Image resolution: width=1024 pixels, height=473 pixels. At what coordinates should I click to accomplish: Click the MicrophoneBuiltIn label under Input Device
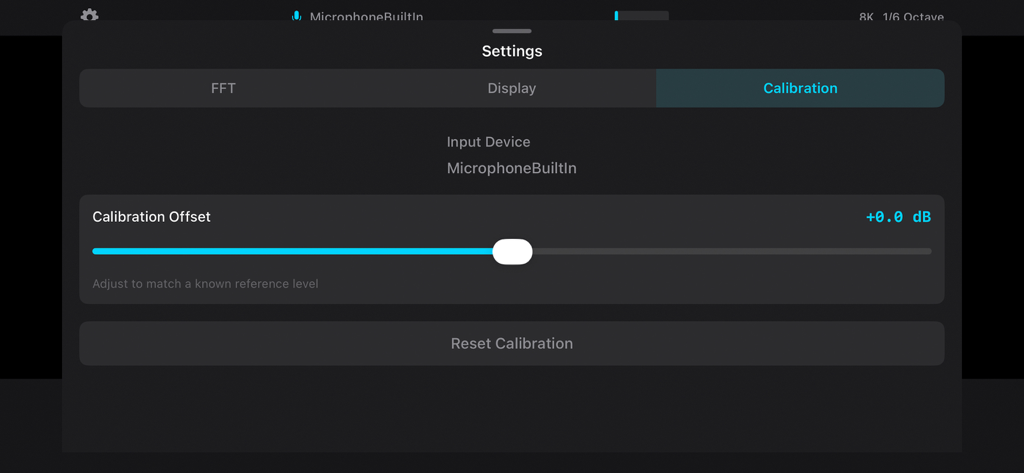point(512,169)
